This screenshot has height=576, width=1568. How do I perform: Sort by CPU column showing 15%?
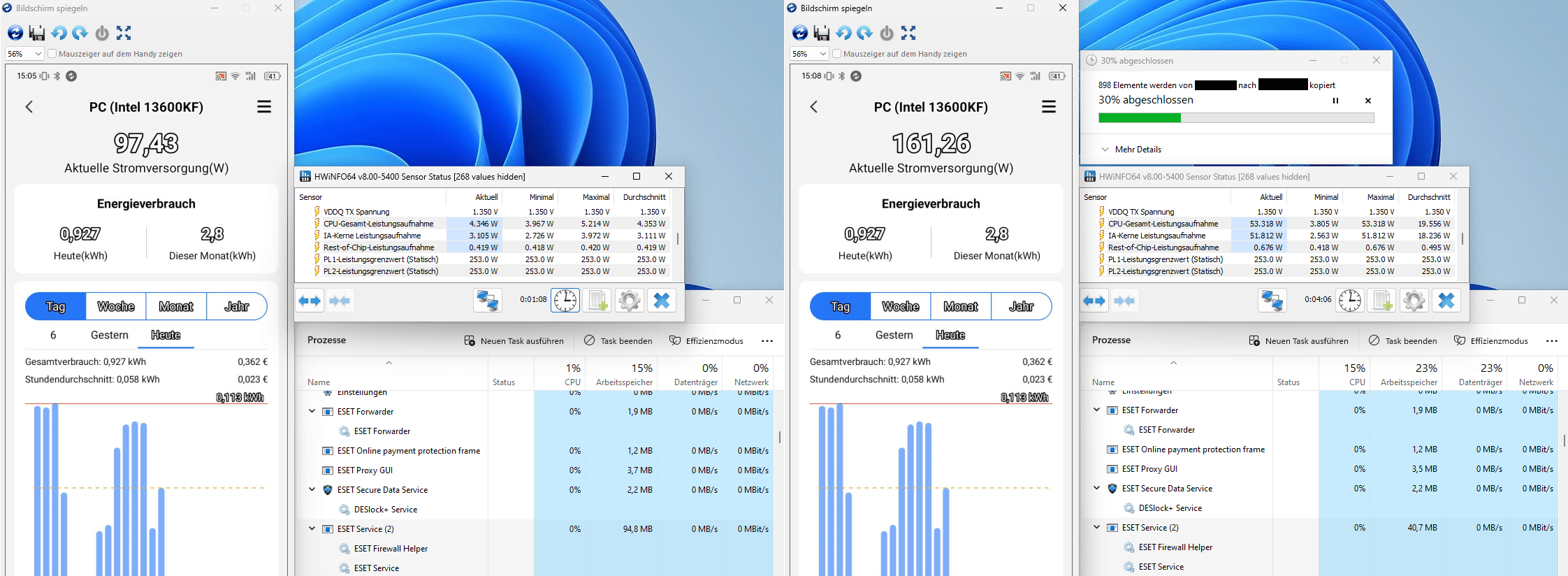coord(1343,374)
